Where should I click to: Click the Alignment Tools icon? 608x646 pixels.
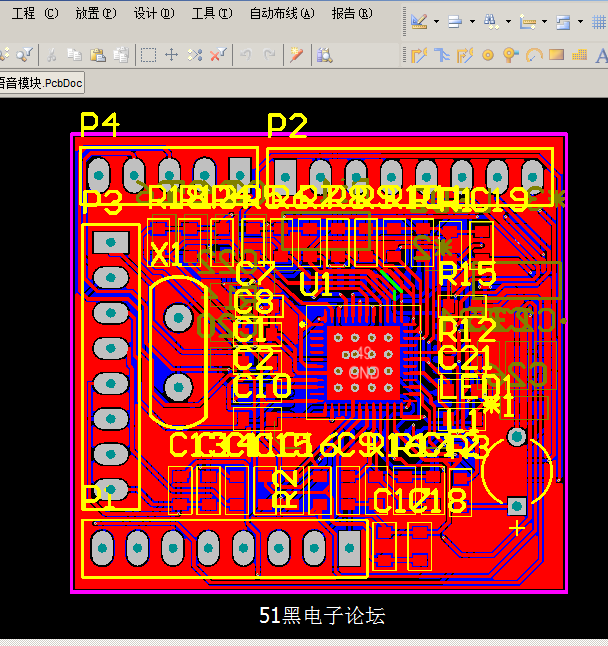click(x=455, y=21)
